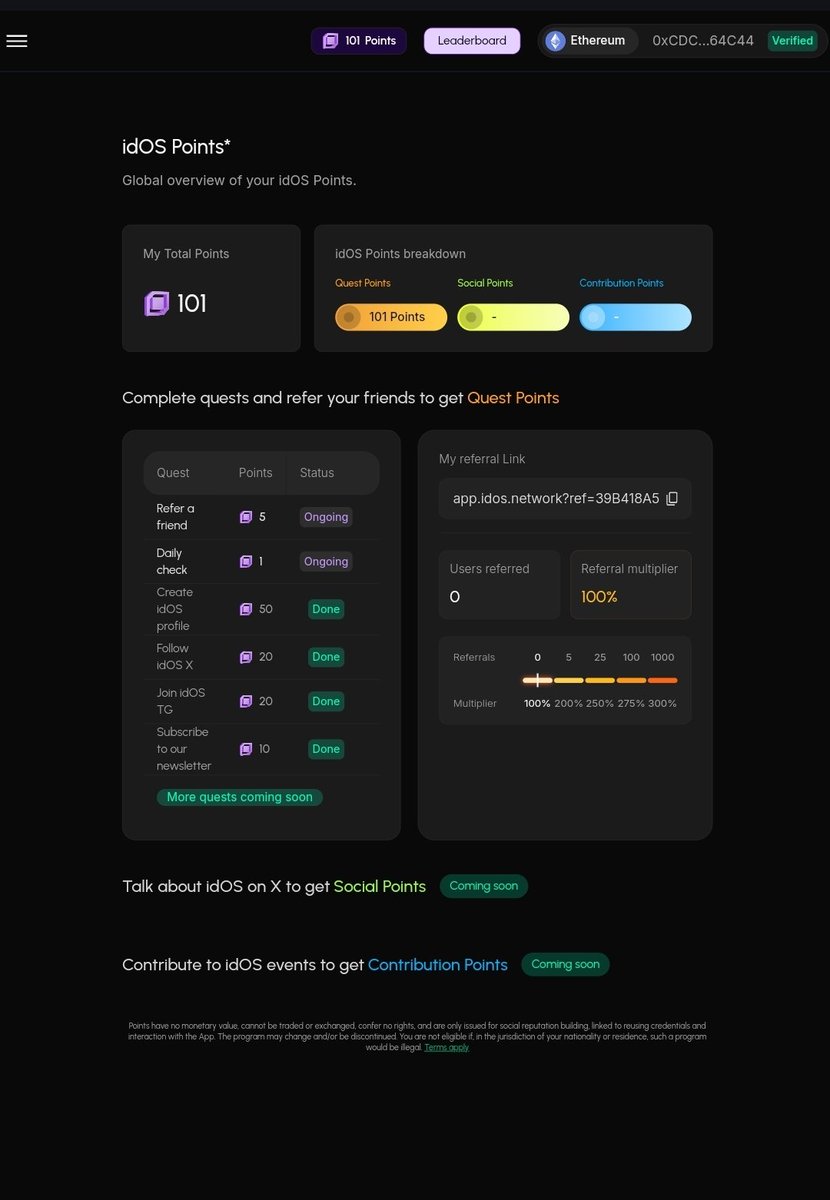This screenshot has width=830, height=1200.
Task: Click points cube icon in Create idOS profile row
Action: (246, 609)
